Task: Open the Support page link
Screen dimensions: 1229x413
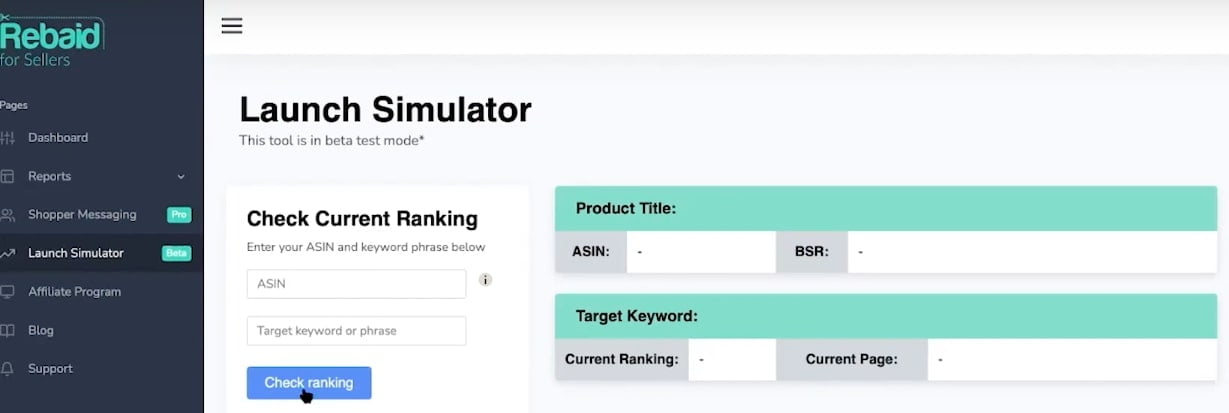Action: pyautogui.click(x=50, y=369)
